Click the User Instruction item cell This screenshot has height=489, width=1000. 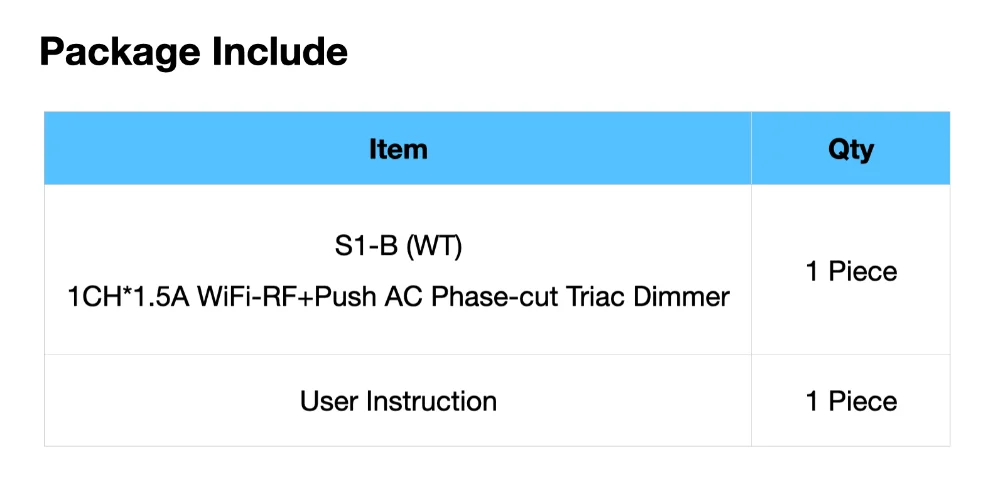point(398,401)
